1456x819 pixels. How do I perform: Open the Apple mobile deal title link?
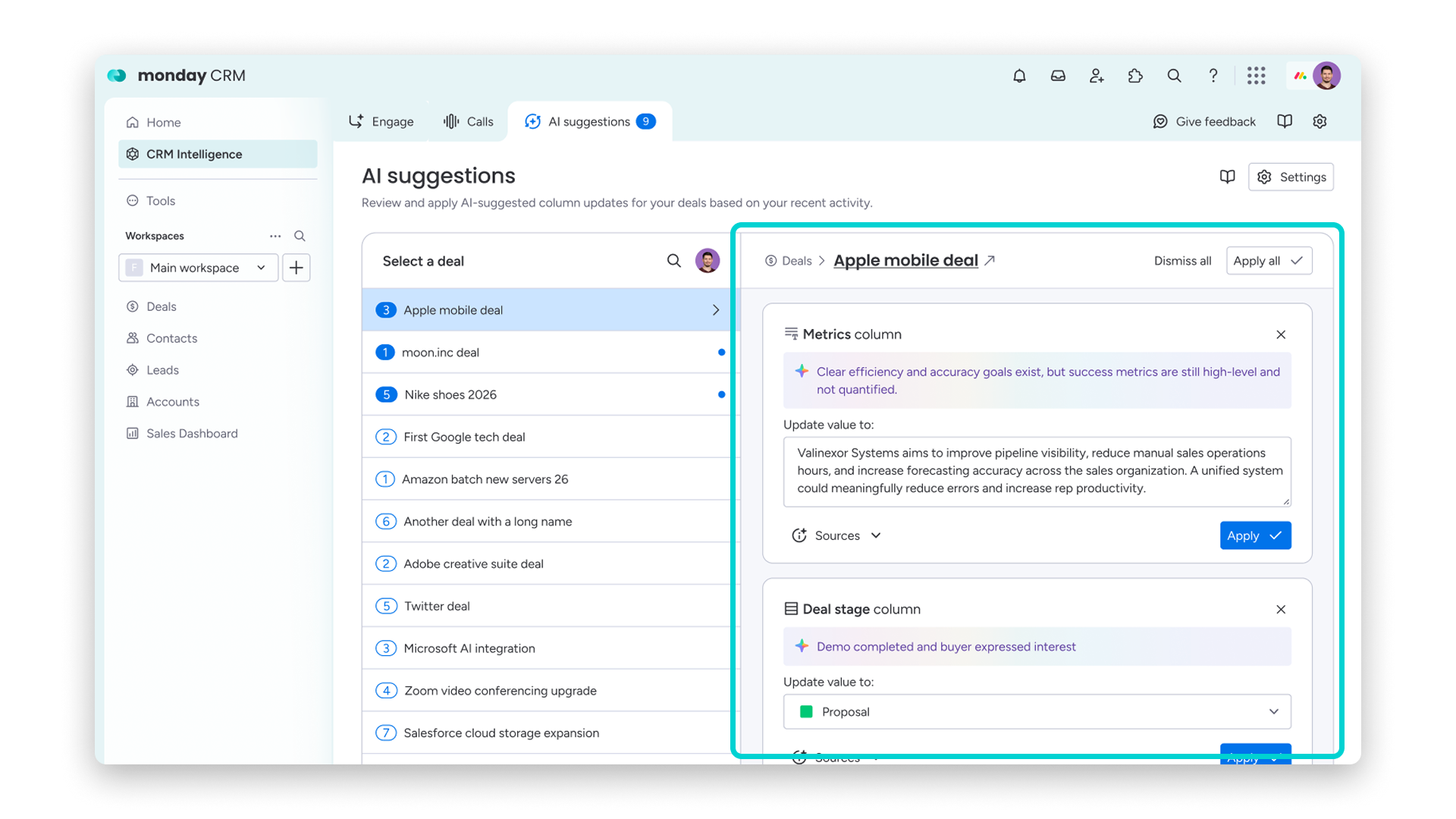coord(905,260)
